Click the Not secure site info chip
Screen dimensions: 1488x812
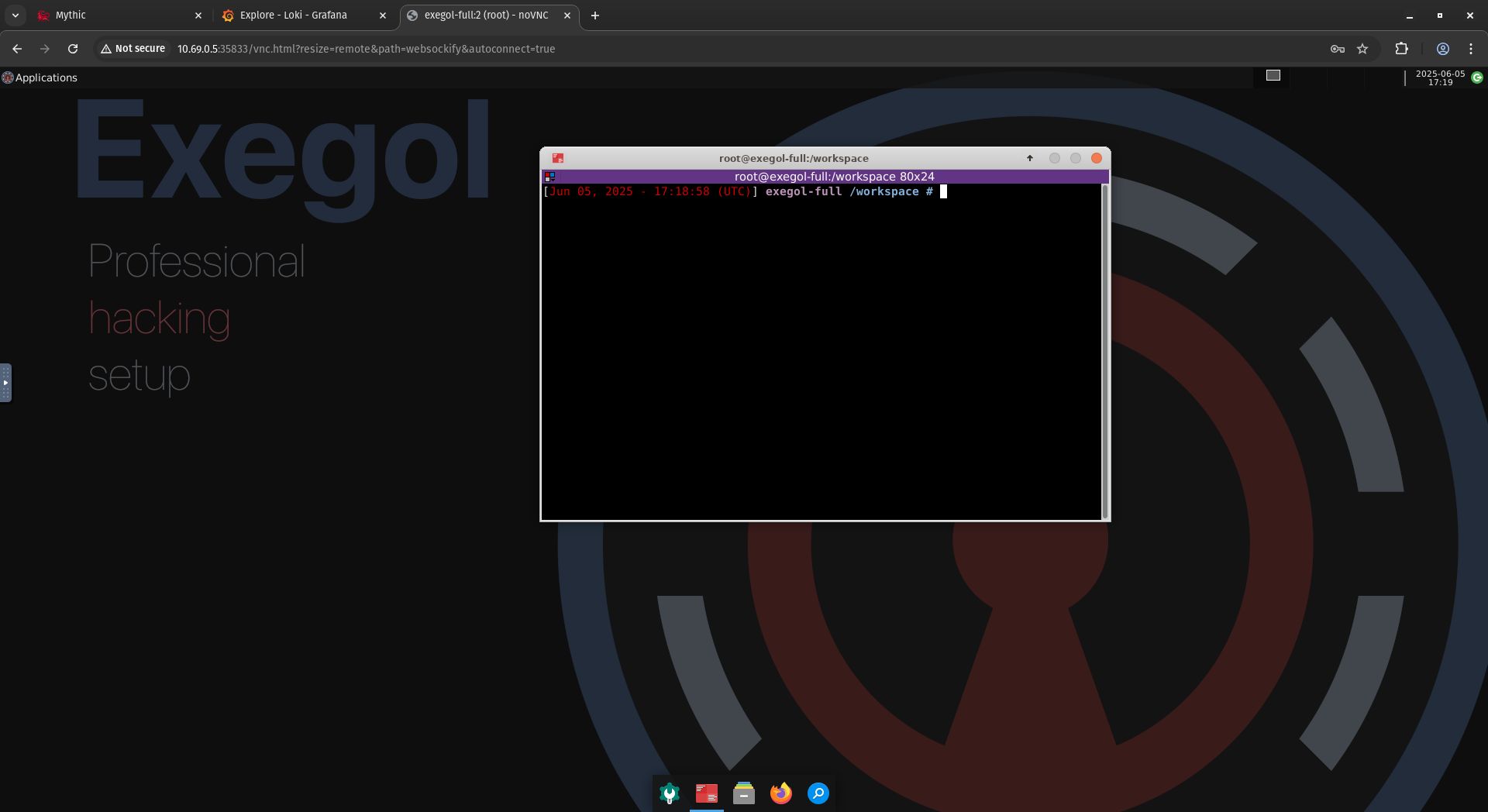(133, 49)
